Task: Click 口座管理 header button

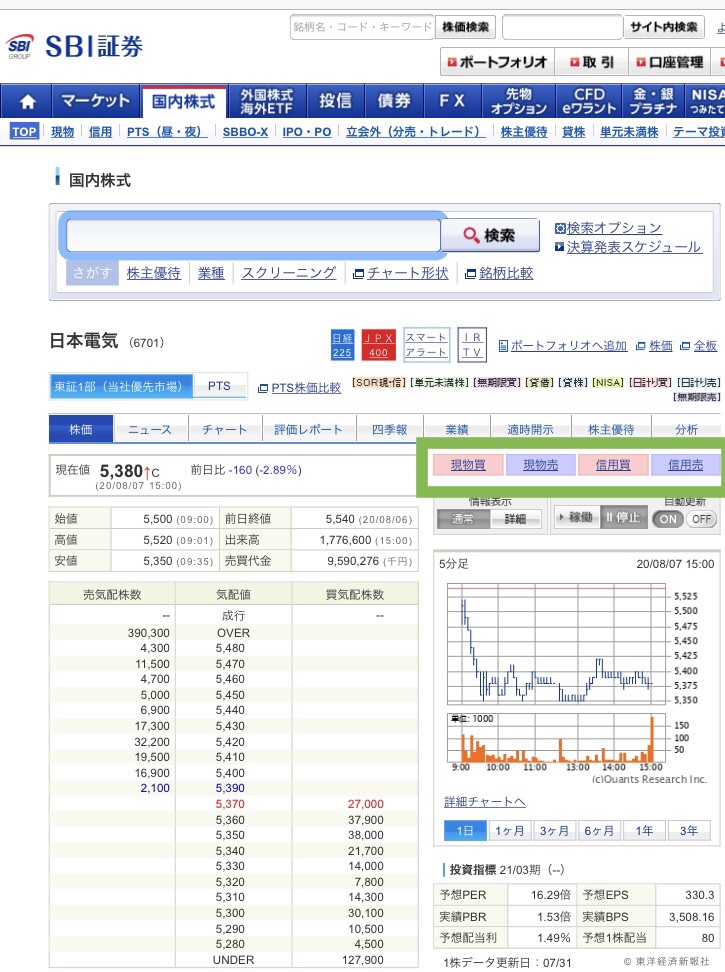Action: coord(669,62)
